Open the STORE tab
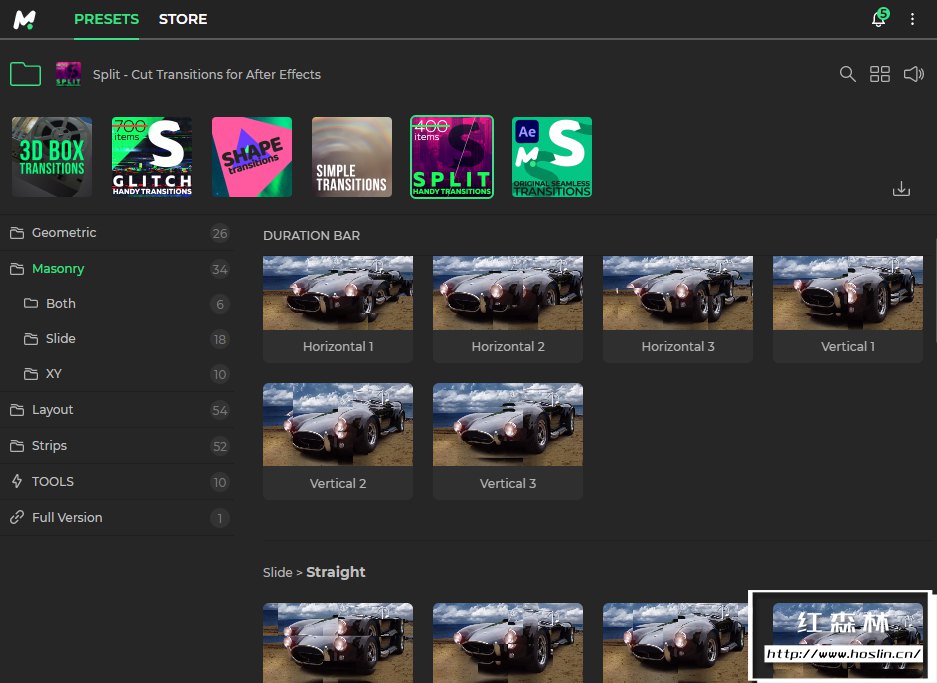The width and height of the screenshot is (937, 683). pos(183,19)
